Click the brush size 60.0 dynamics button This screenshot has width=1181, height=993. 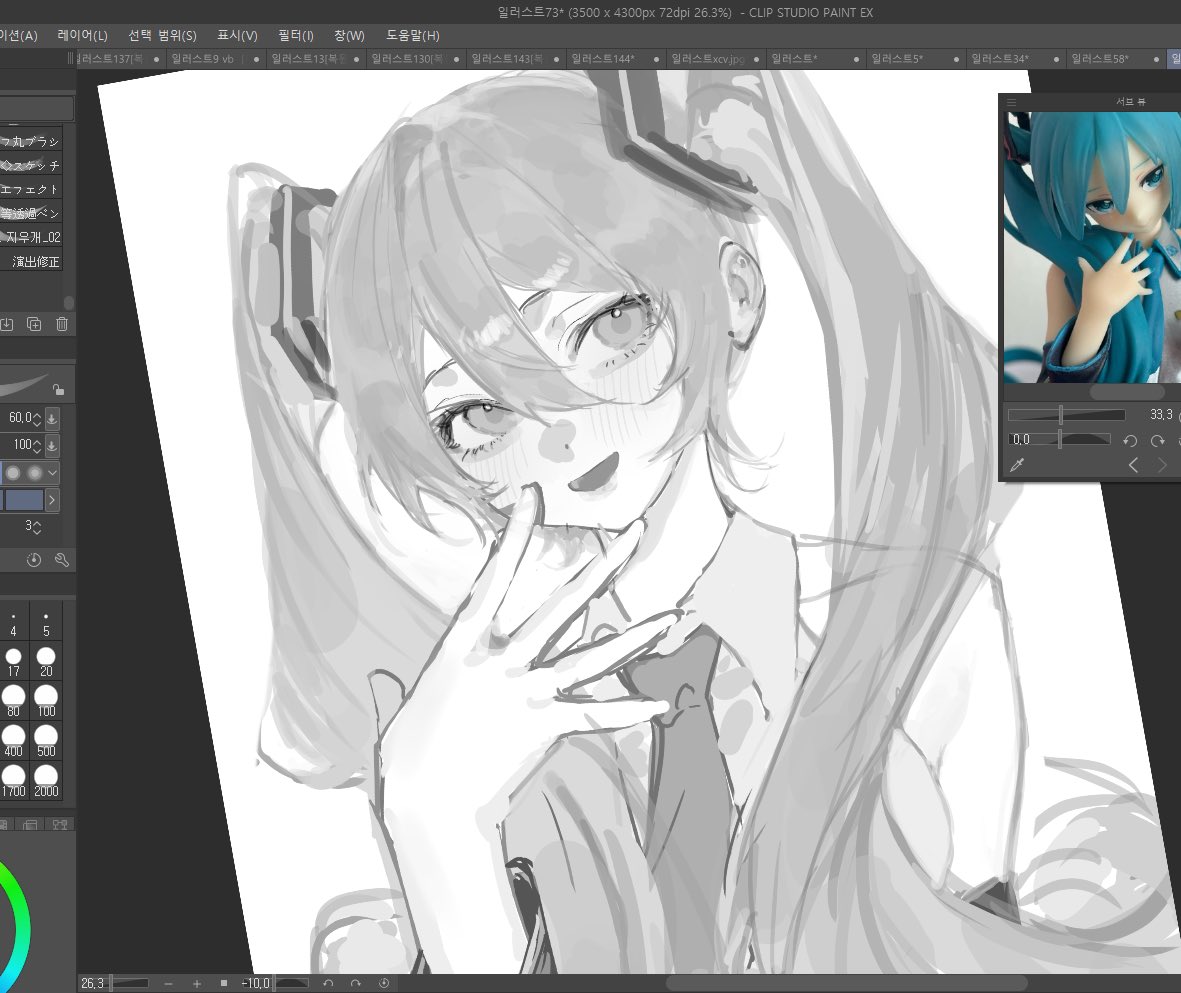coord(52,418)
